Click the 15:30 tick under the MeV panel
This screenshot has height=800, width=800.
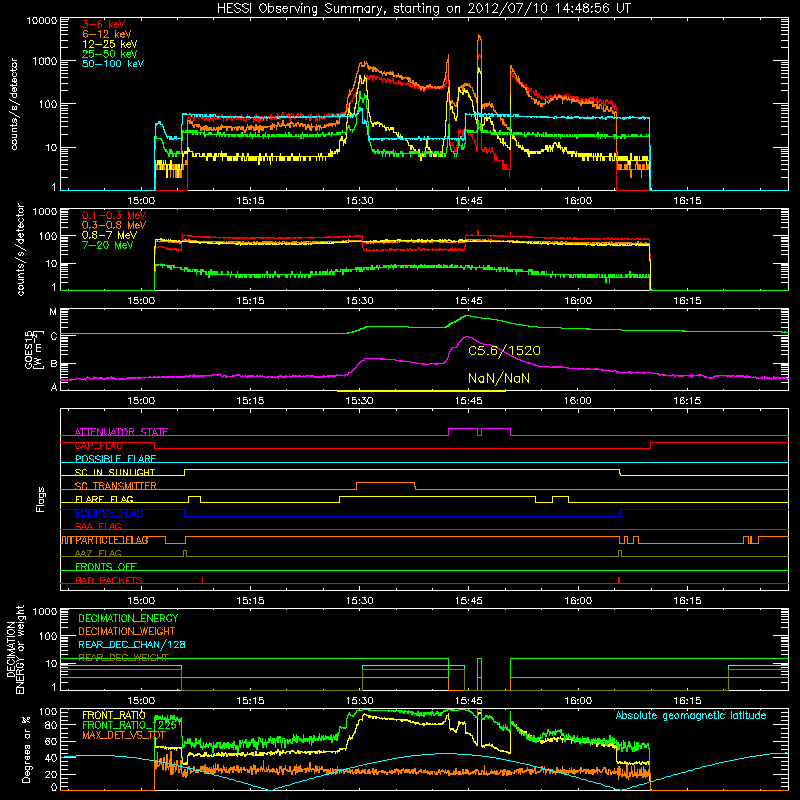pyautogui.click(x=359, y=301)
